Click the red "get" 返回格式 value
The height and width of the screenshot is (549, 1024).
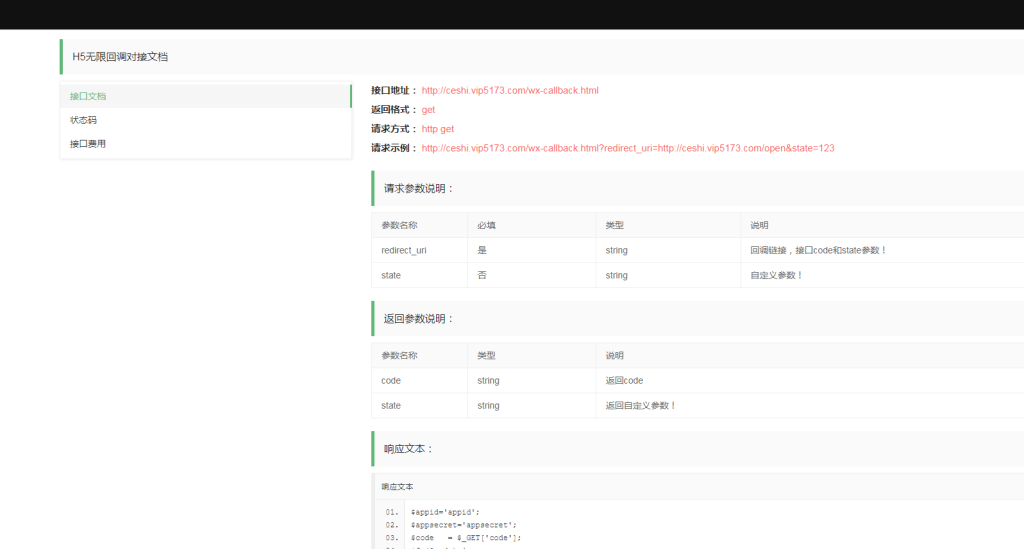[x=428, y=110]
